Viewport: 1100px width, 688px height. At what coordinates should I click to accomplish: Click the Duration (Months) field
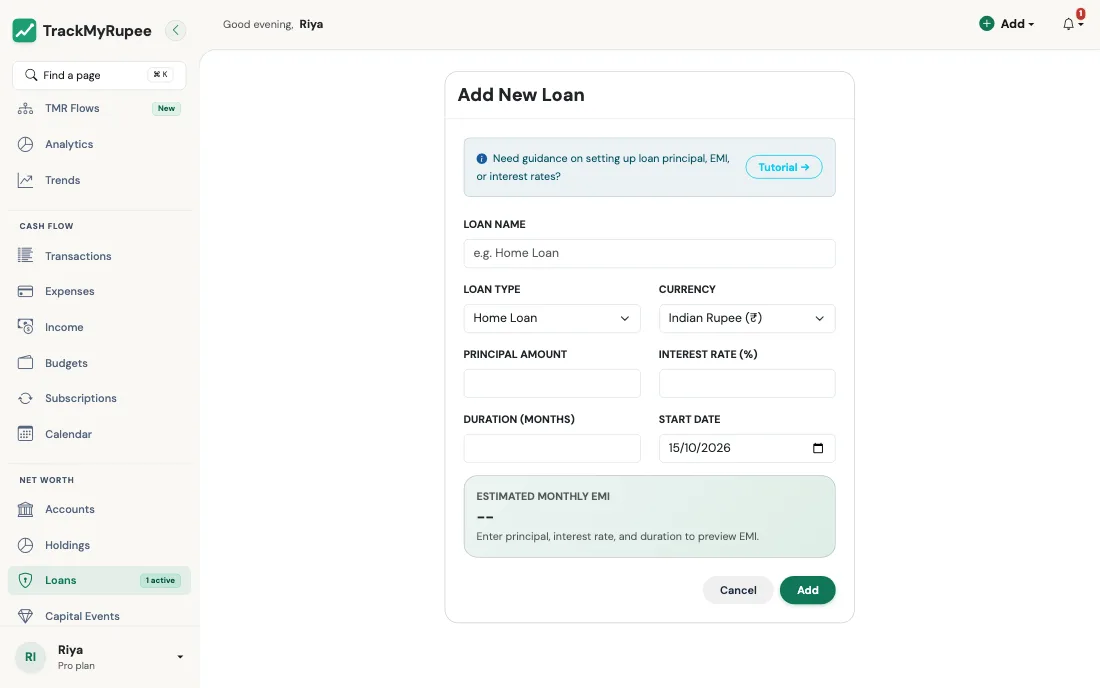pyautogui.click(x=551, y=448)
